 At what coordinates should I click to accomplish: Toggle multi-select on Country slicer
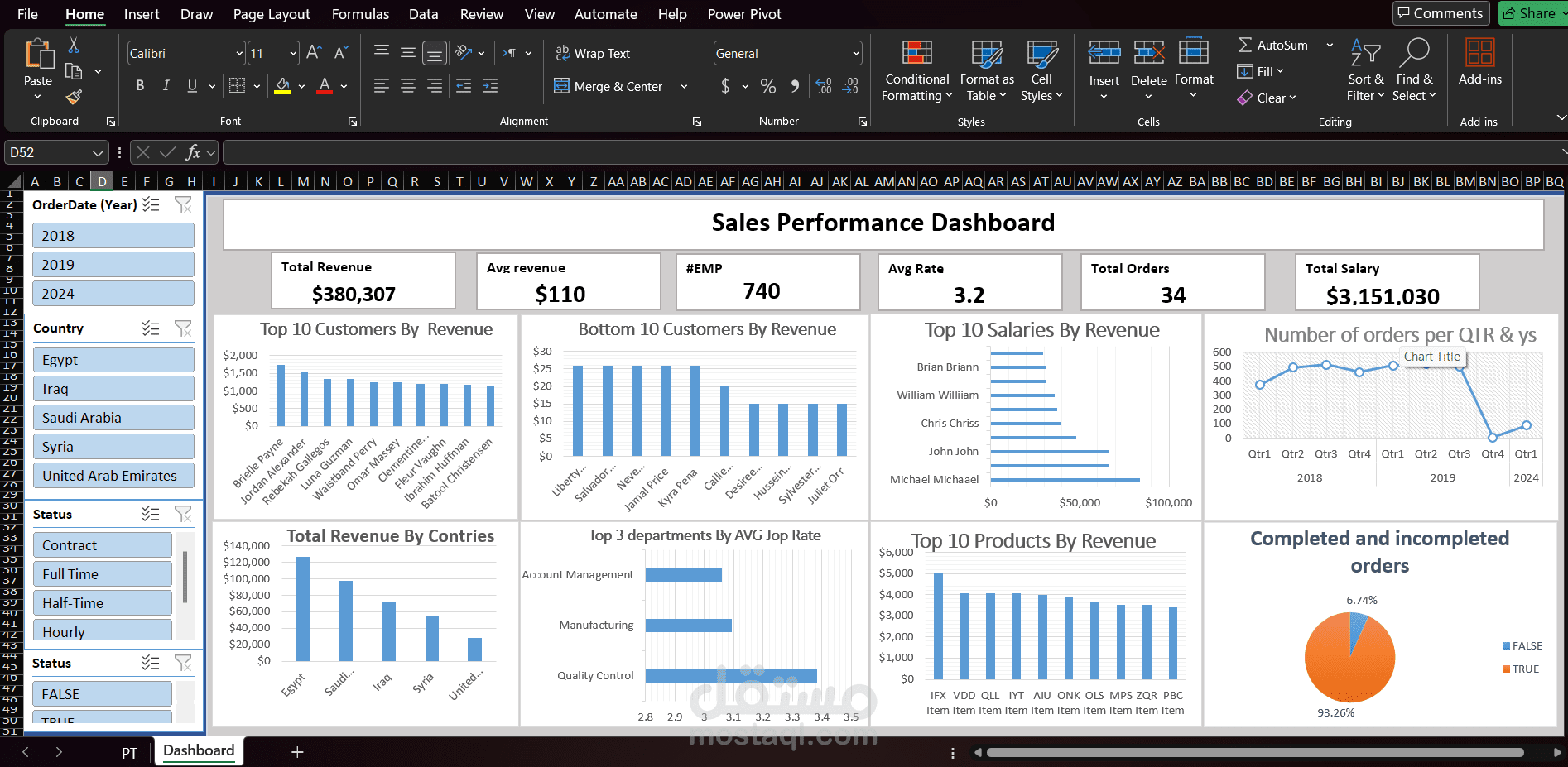151,328
